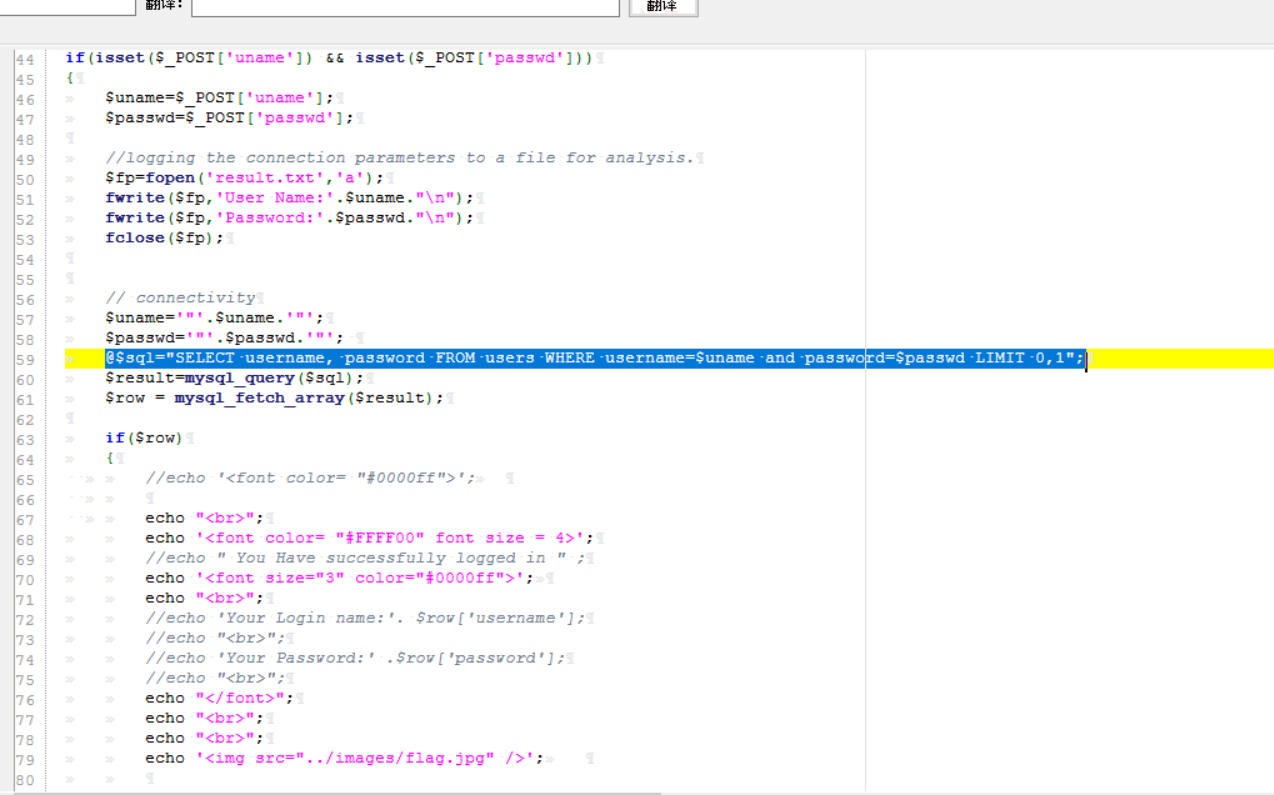Click line number 68 in the margin
1274x795 pixels.
coord(25,539)
